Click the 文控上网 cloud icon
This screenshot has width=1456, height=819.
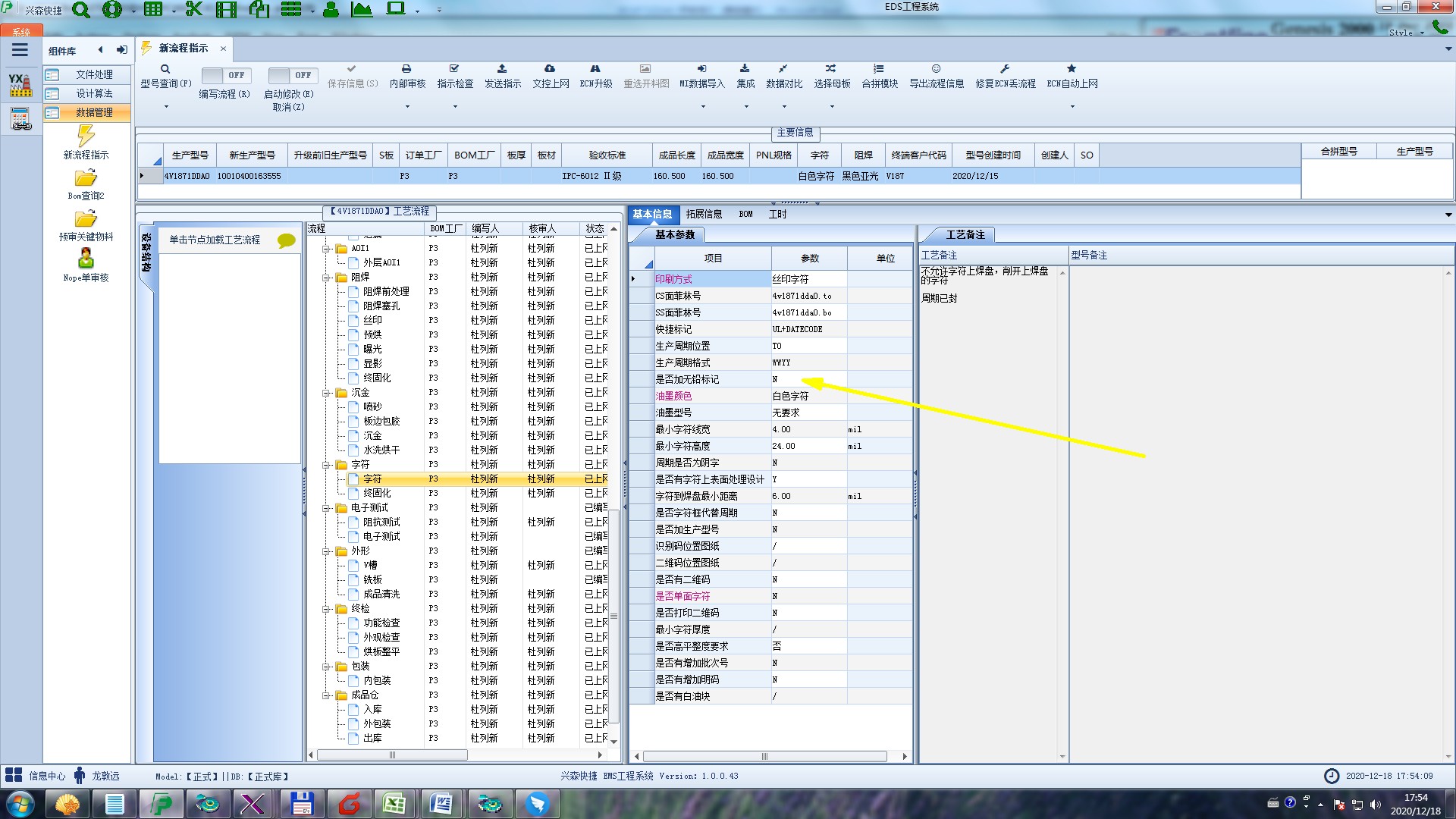[550, 69]
